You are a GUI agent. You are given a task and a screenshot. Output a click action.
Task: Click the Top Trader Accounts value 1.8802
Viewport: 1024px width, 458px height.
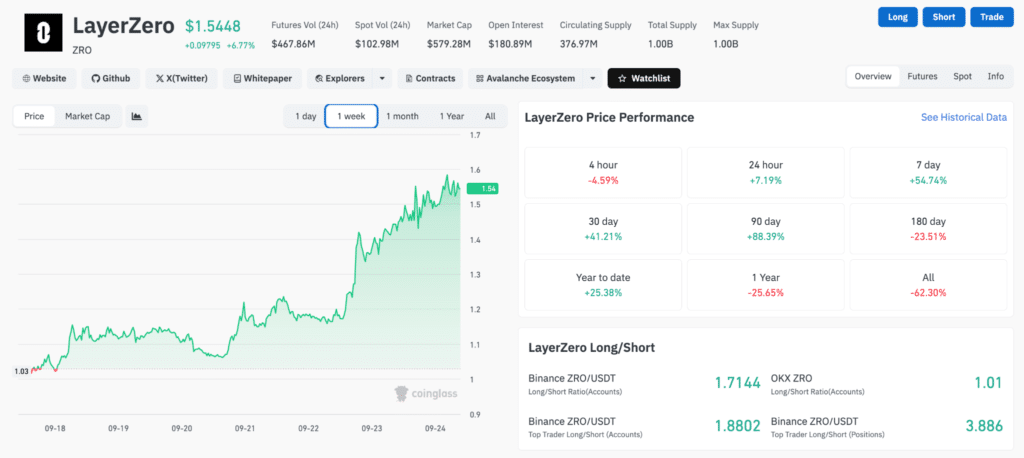(x=737, y=426)
